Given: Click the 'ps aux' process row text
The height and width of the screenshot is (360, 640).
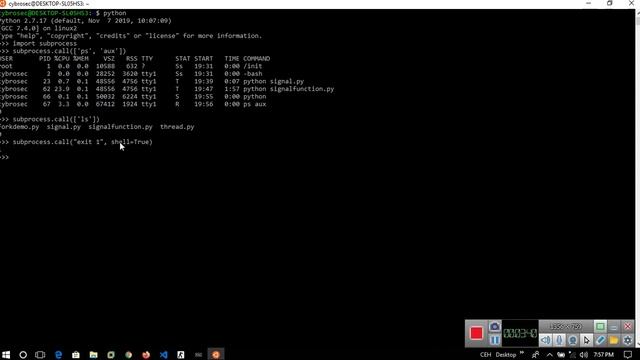Looking at the screenshot, I should pos(255,104).
